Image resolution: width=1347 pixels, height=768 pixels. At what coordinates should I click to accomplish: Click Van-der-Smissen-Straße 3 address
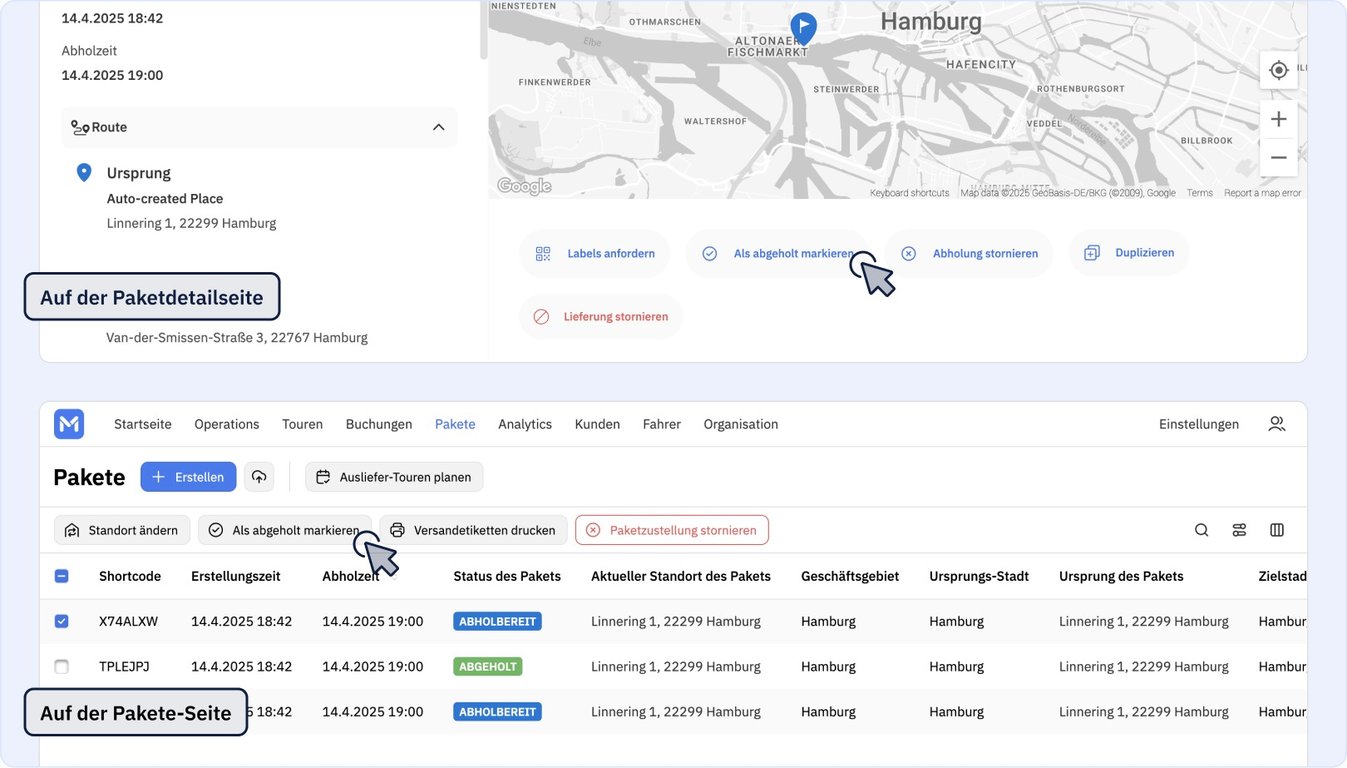coord(237,338)
